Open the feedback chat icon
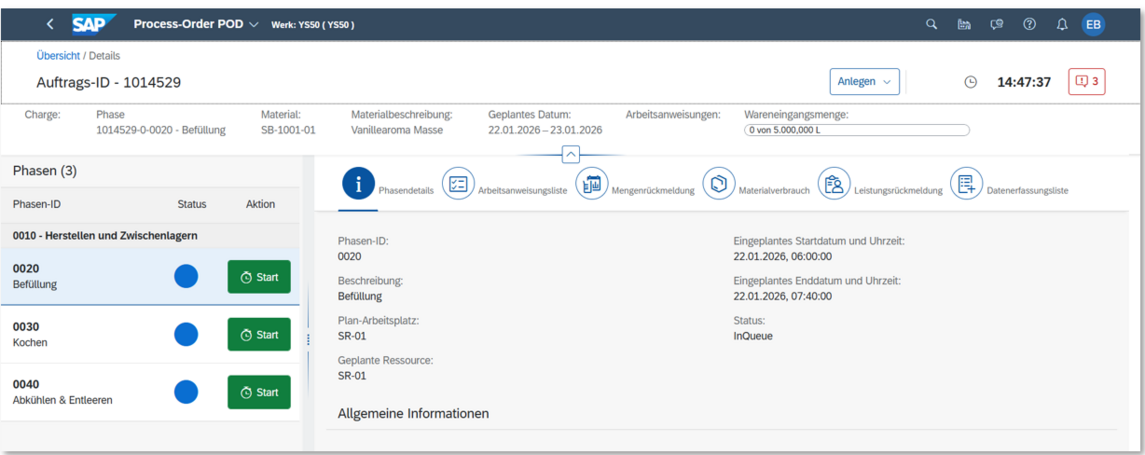The width and height of the screenshot is (1145, 455). point(996,24)
